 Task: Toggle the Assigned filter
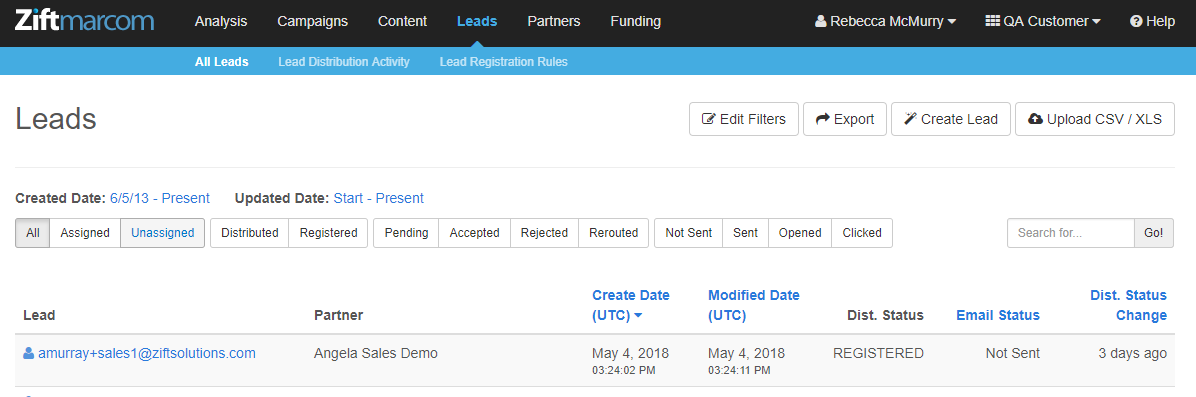[x=85, y=233]
